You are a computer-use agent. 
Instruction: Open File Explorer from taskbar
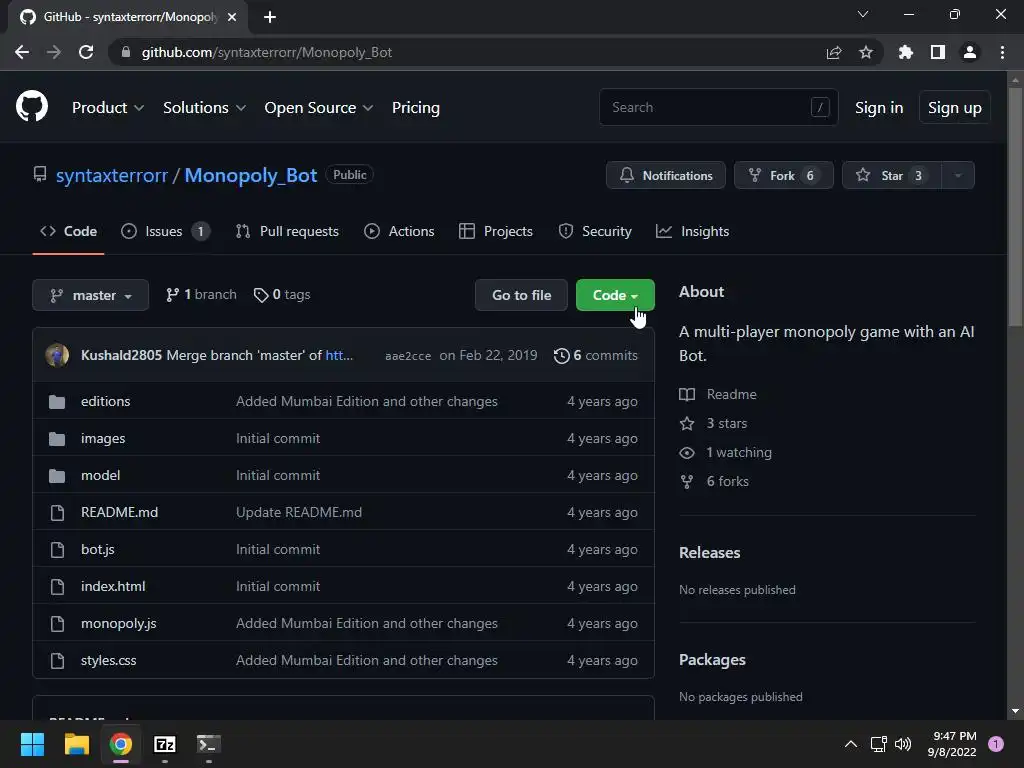(76, 744)
